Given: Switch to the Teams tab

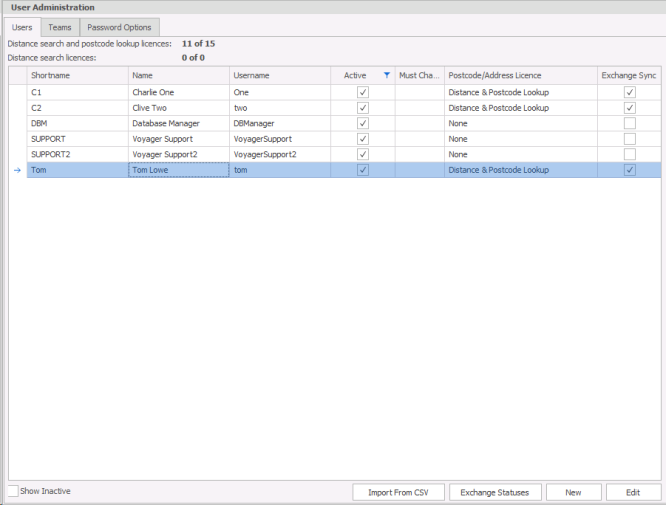Looking at the screenshot, I should click(x=60, y=27).
